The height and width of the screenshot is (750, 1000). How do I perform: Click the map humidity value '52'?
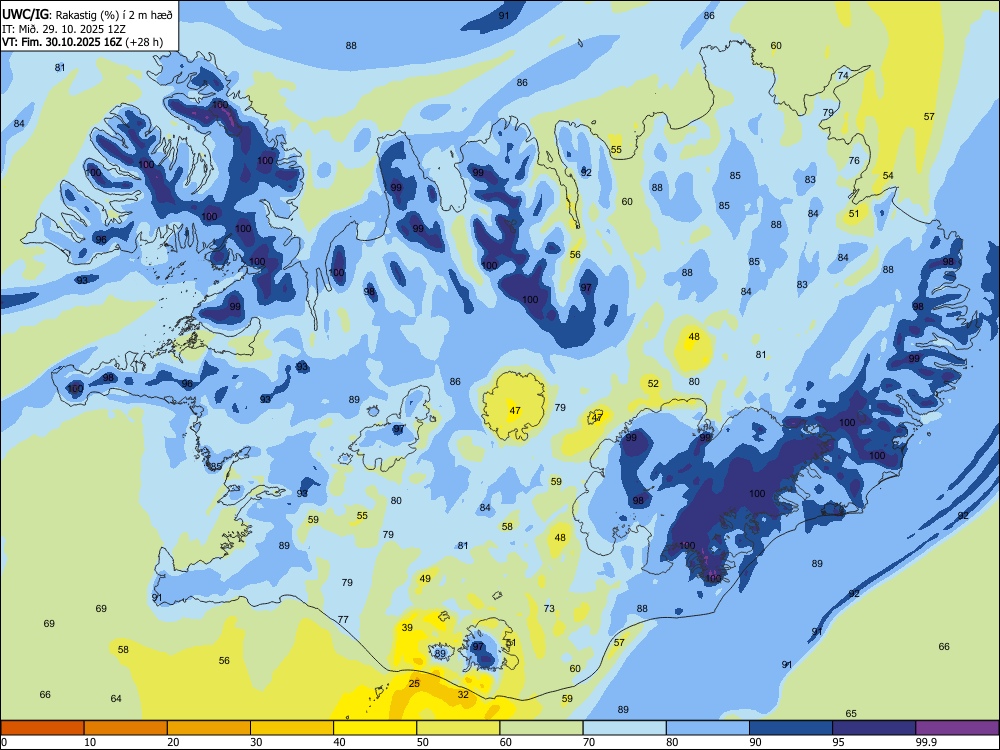[x=653, y=383]
